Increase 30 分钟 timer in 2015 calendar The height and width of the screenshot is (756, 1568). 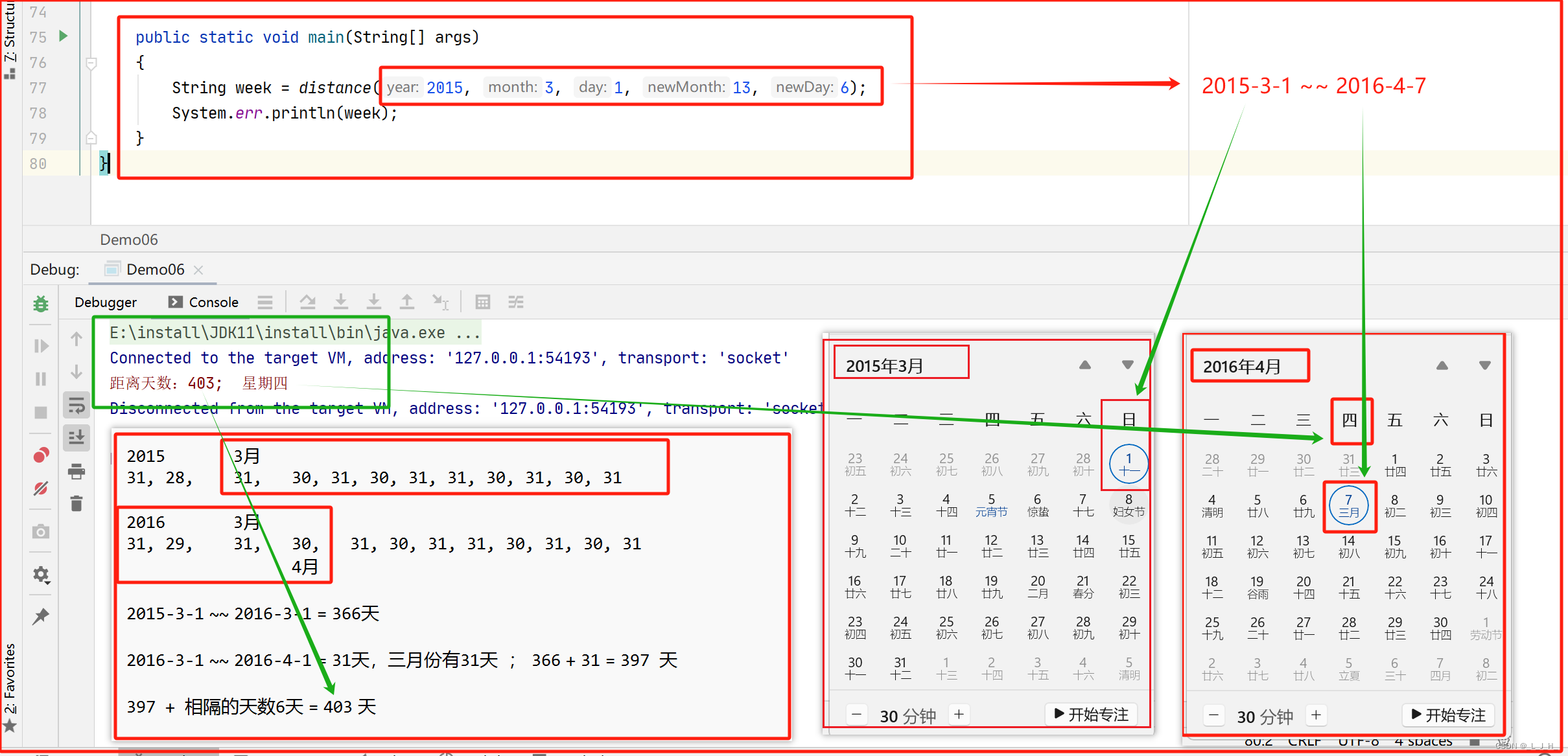959,715
